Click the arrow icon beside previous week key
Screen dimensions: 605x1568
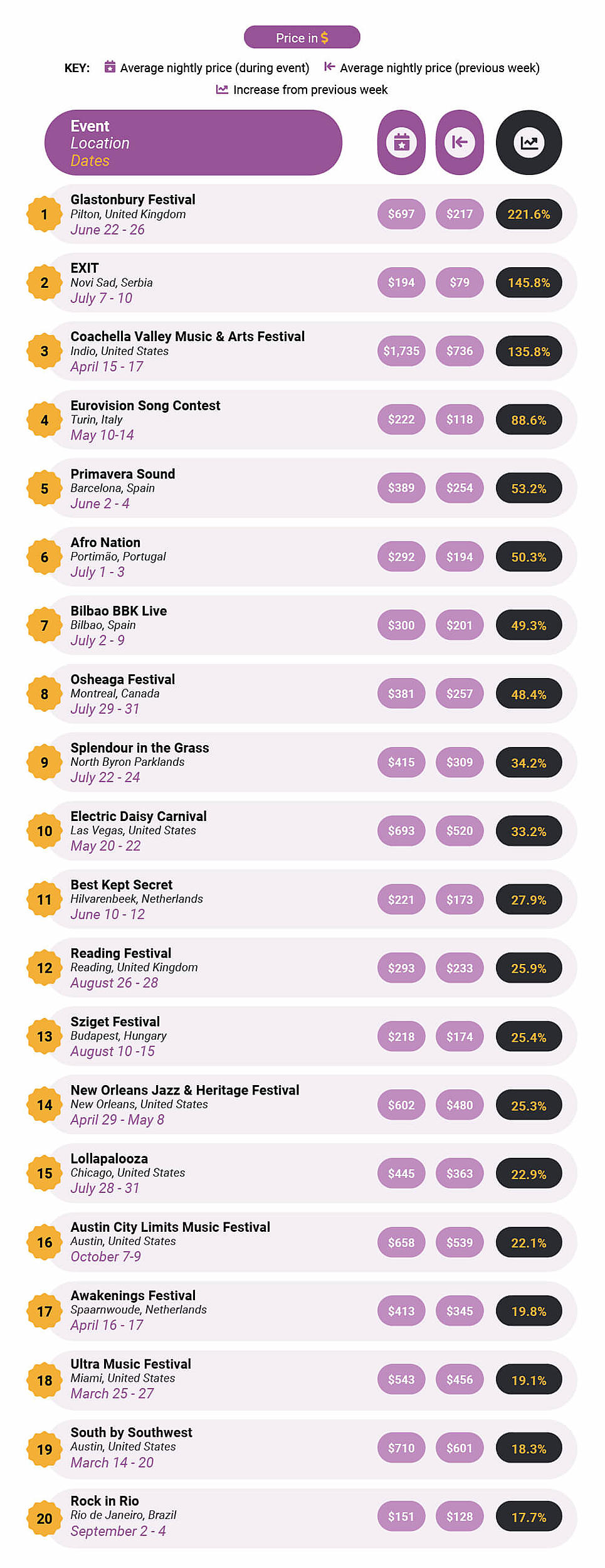[x=329, y=66]
